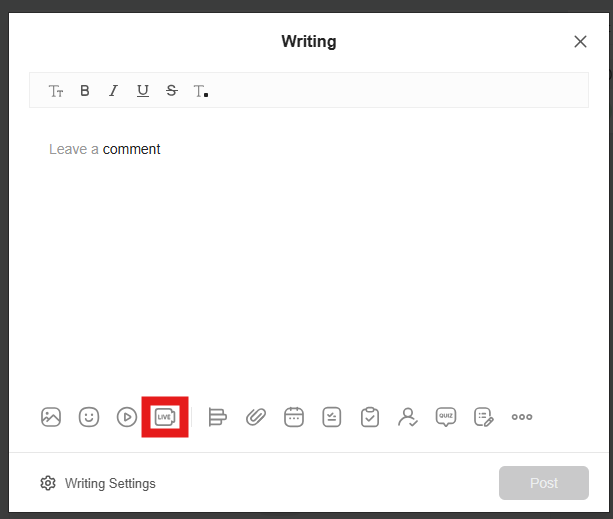Create a quiz using the QUIZ bubble icon

(446, 417)
